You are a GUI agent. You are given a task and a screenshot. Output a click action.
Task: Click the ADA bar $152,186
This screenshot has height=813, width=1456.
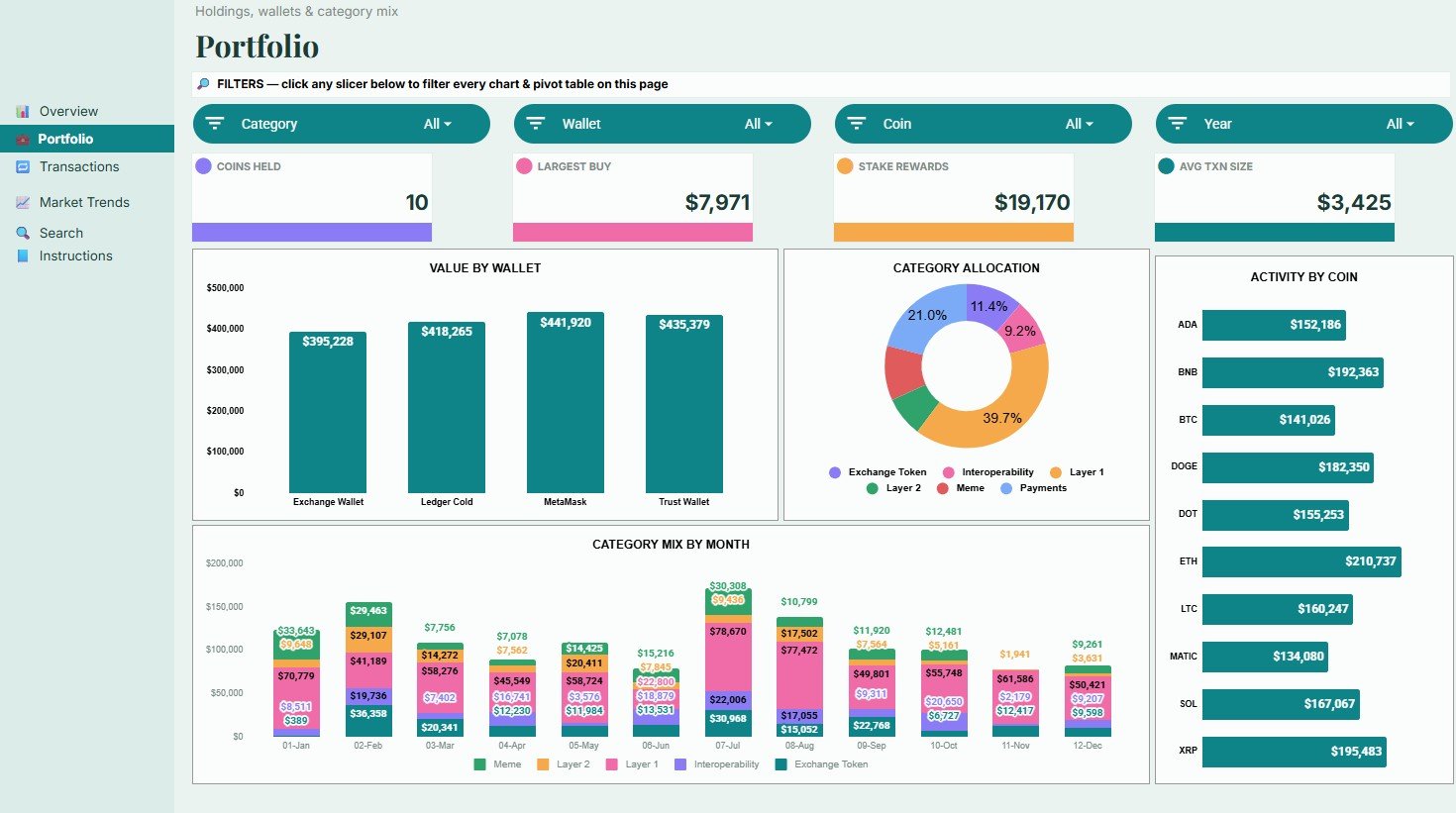tap(1274, 325)
